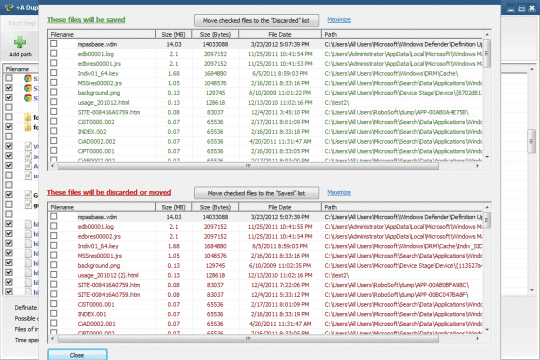Image resolution: width=540 pixels, height=360 pixels.
Task: Tick the checkbox for Indiv01_64.key in the saved list
Action: coord(53,73)
